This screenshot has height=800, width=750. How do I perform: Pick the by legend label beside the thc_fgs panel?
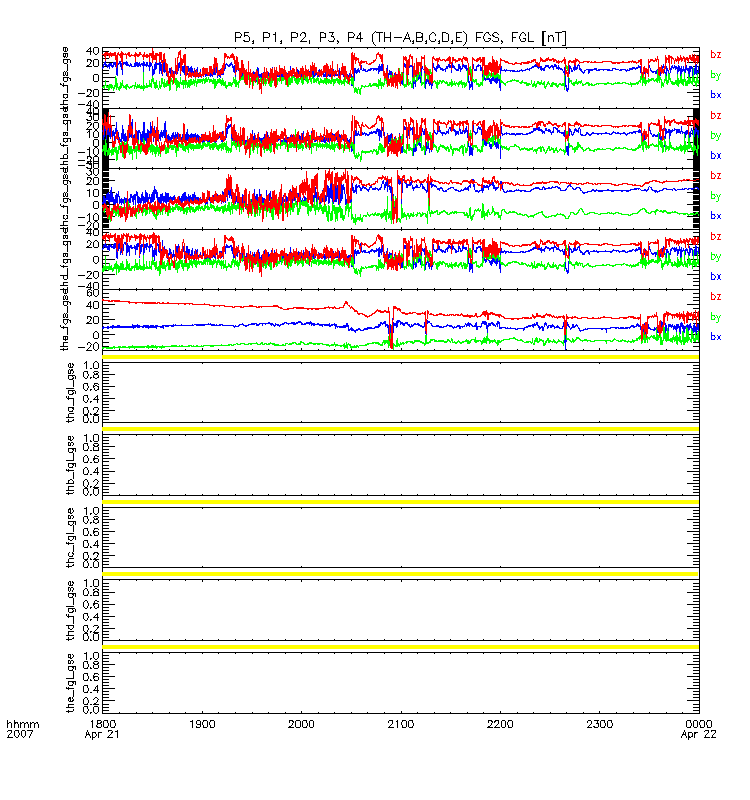[x=716, y=196]
